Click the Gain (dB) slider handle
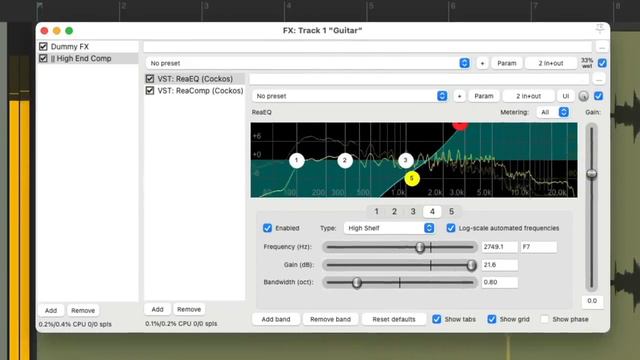 pos(471,265)
